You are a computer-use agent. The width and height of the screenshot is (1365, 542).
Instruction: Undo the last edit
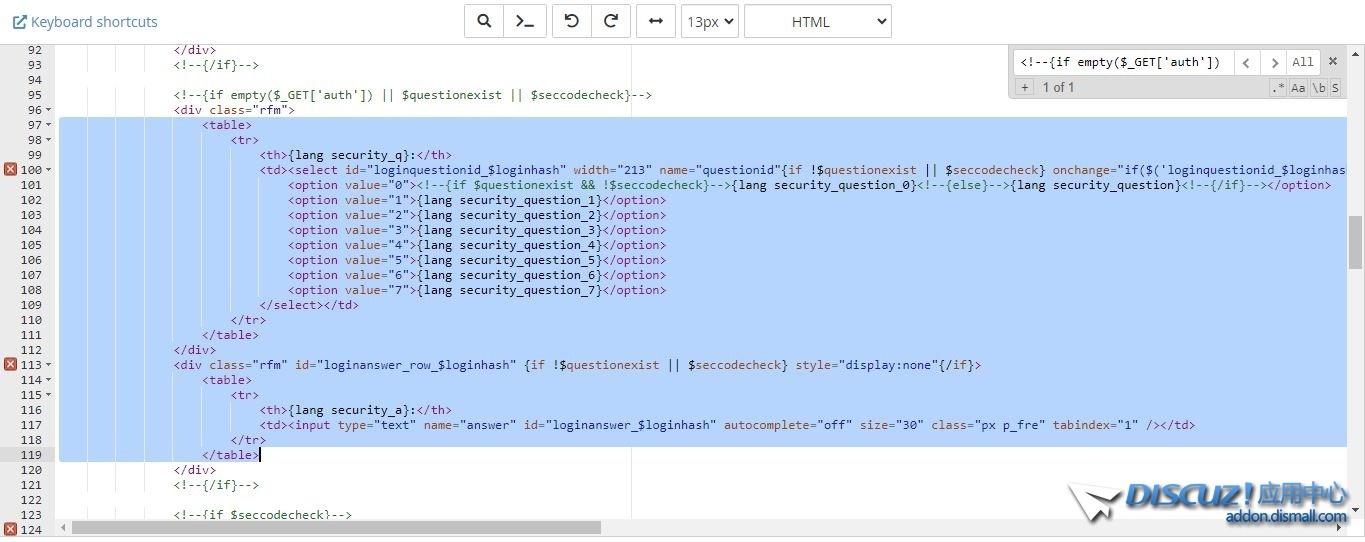(572, 21)
